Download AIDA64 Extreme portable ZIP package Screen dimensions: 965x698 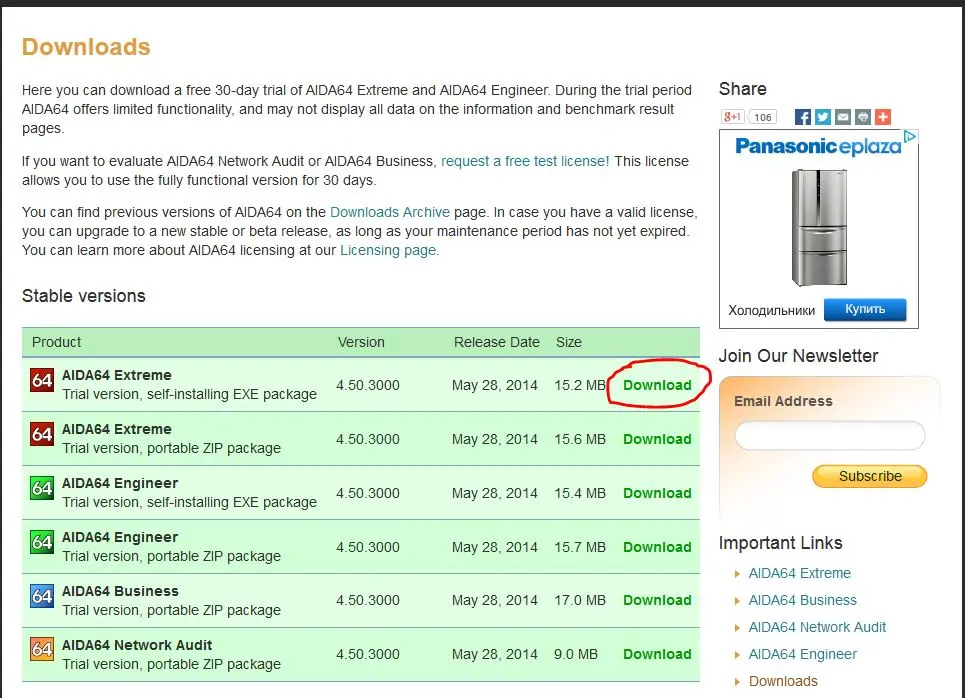coord(657,439)
